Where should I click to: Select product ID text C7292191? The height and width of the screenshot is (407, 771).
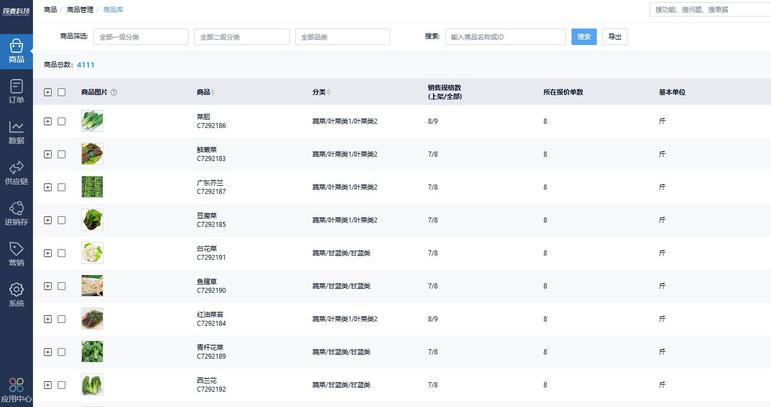pos(211,257)
